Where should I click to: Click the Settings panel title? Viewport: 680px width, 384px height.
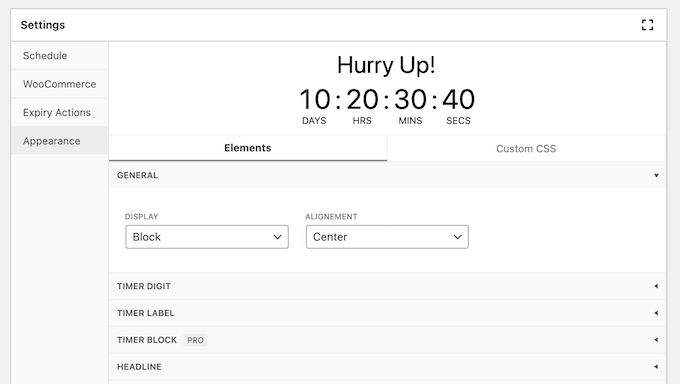(x=43, y=25)
